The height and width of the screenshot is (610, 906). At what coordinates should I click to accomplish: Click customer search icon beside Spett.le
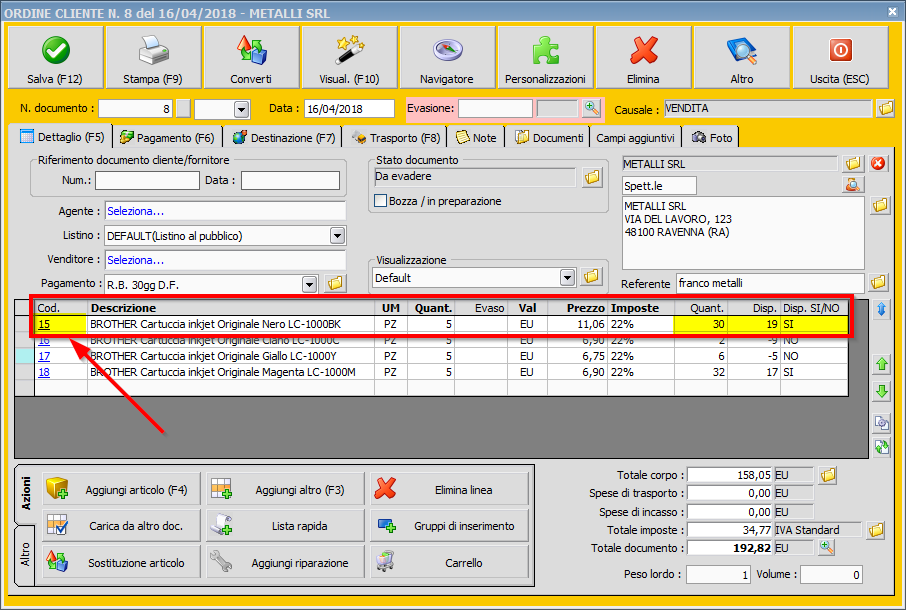[853, 185]
